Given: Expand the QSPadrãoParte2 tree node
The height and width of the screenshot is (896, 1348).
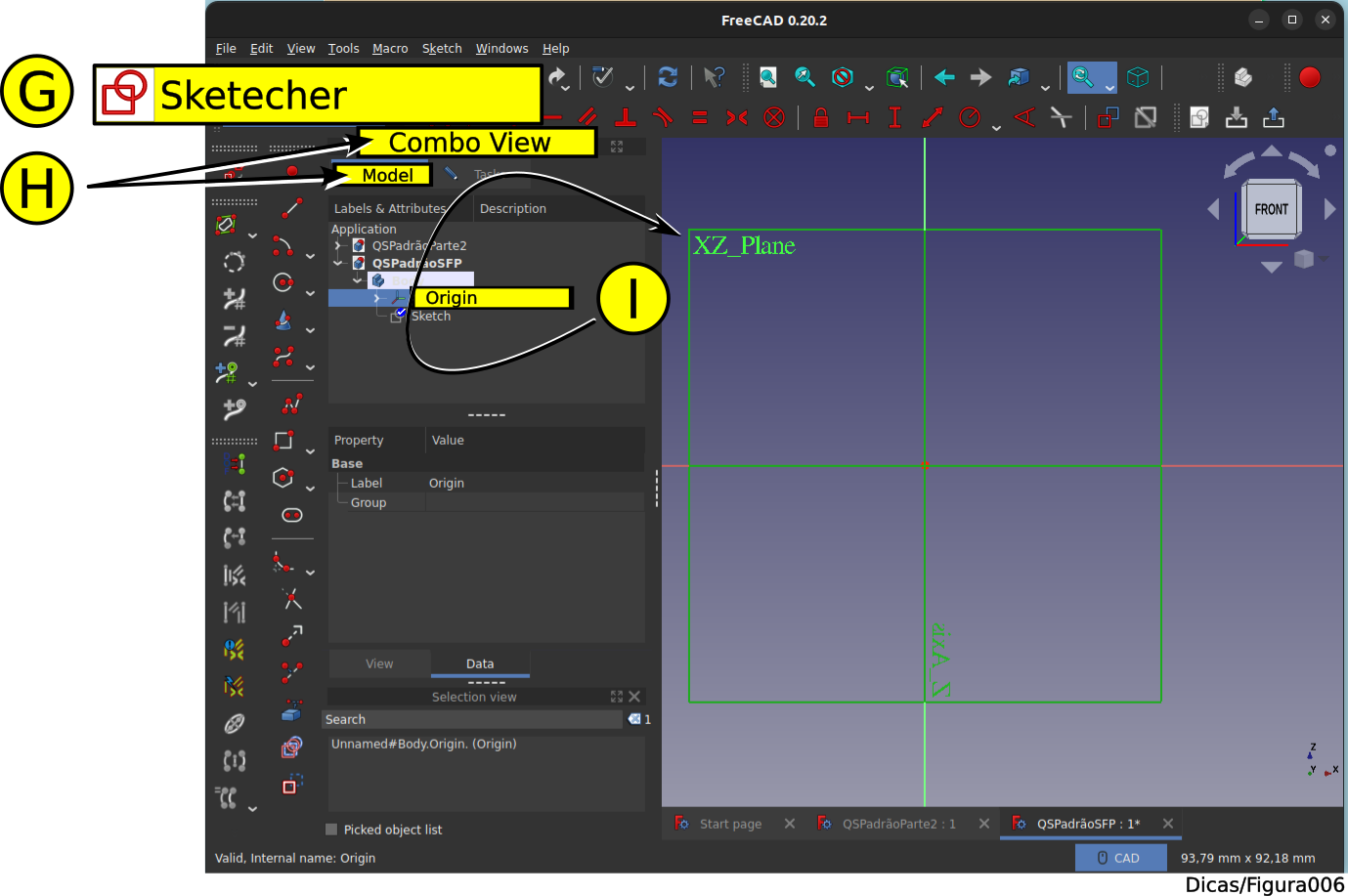Looking at the screenshot, I should 338,245.
